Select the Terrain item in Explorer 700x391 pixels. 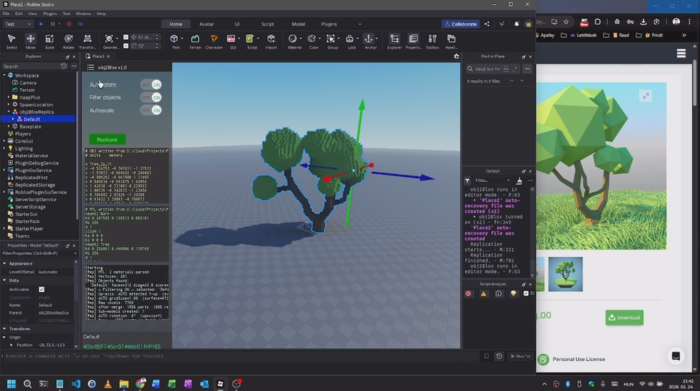coord(27,90)
